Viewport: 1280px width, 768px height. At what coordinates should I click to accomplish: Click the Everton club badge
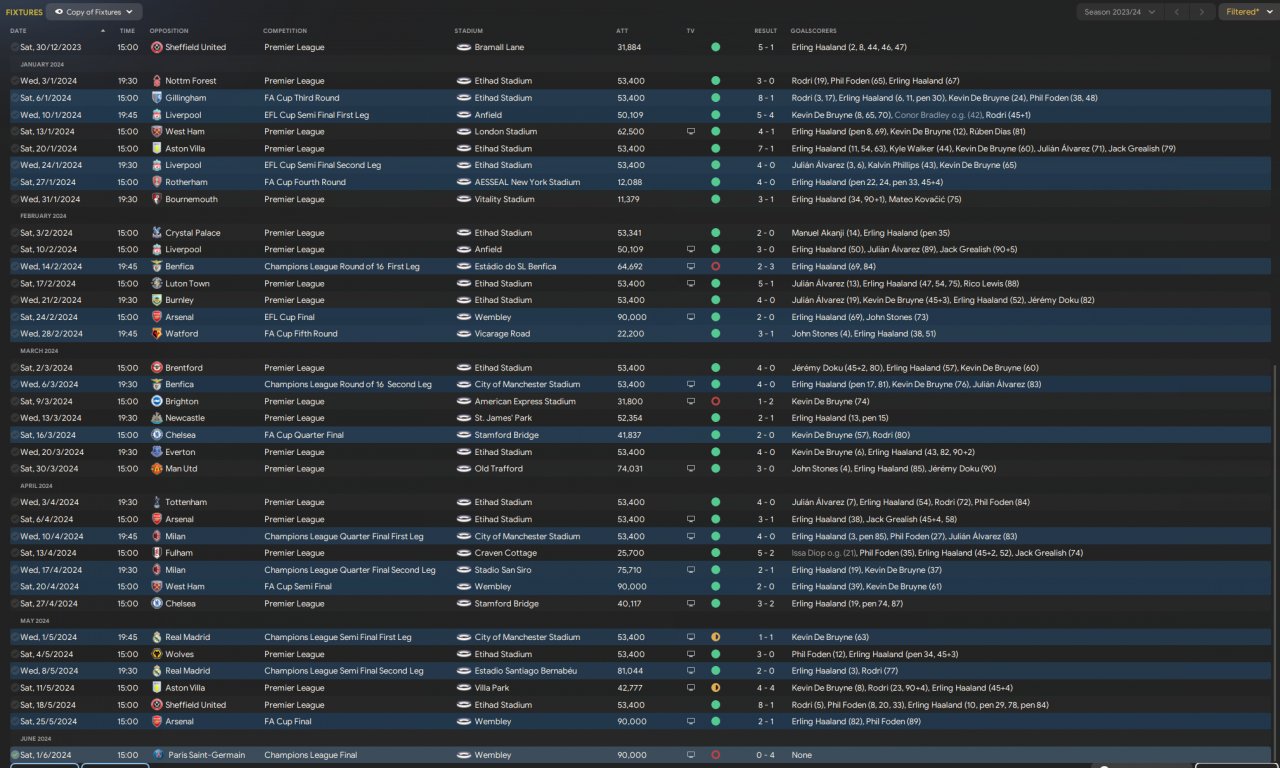point(157,452)
